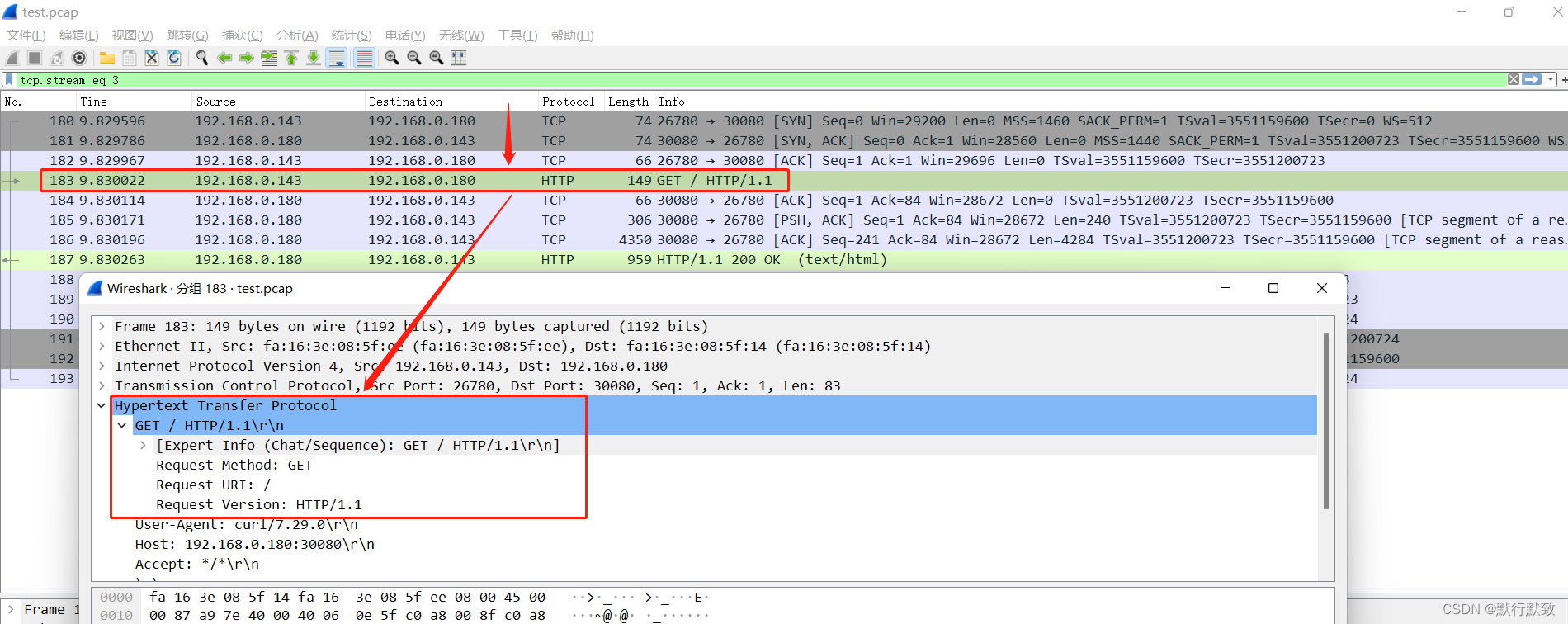Zoom in packet text
The width and height of the screenshot is (1568, 624).
[392, 58]
